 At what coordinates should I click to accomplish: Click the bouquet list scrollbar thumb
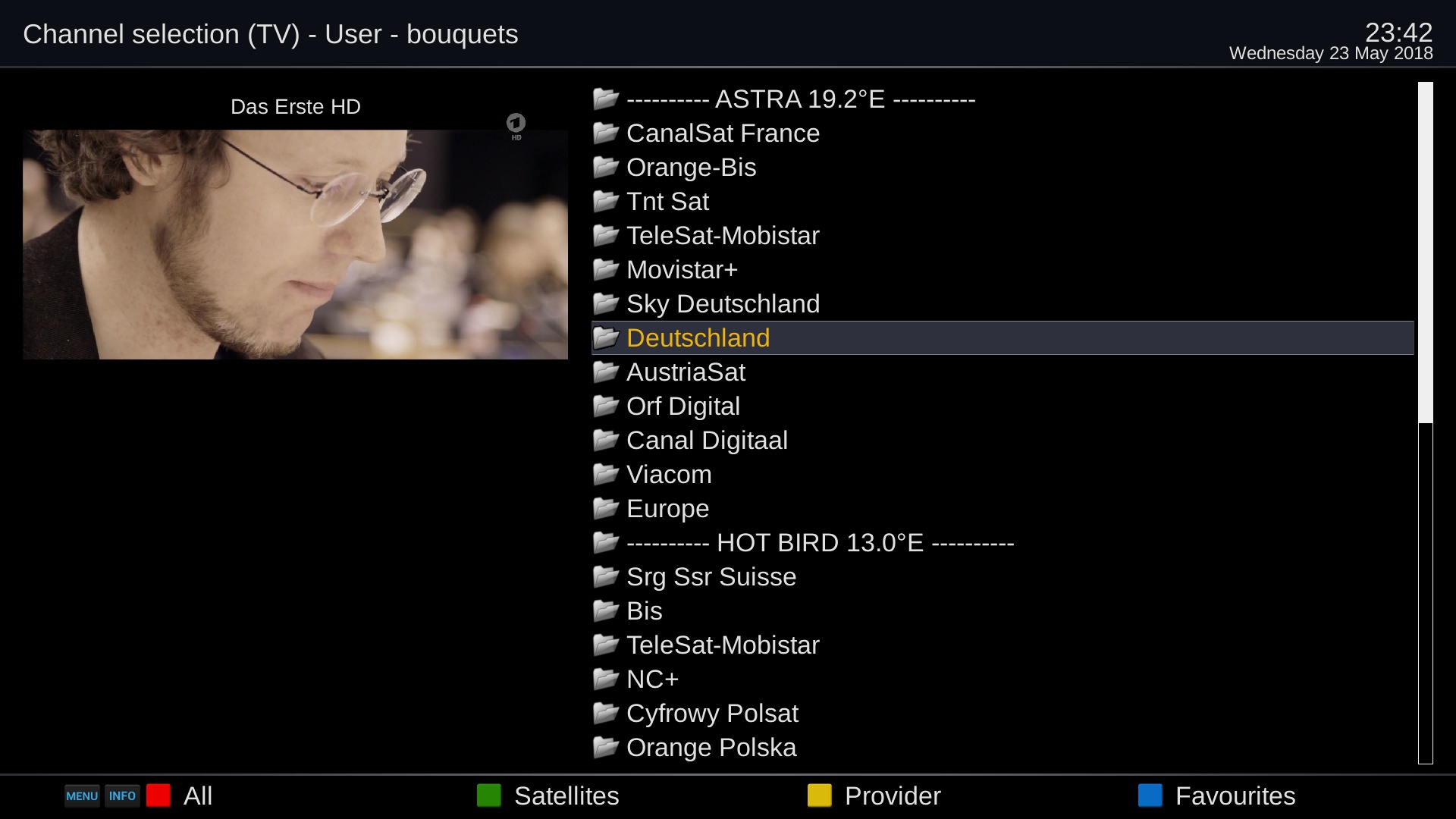pos(1426,253)
